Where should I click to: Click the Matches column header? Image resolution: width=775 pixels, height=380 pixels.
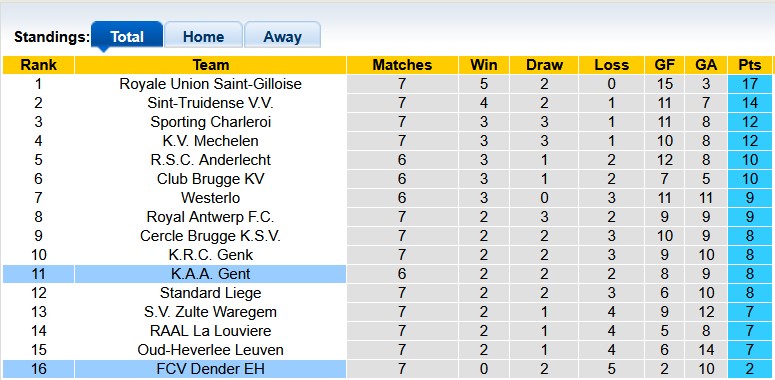(x=402, y=65)
